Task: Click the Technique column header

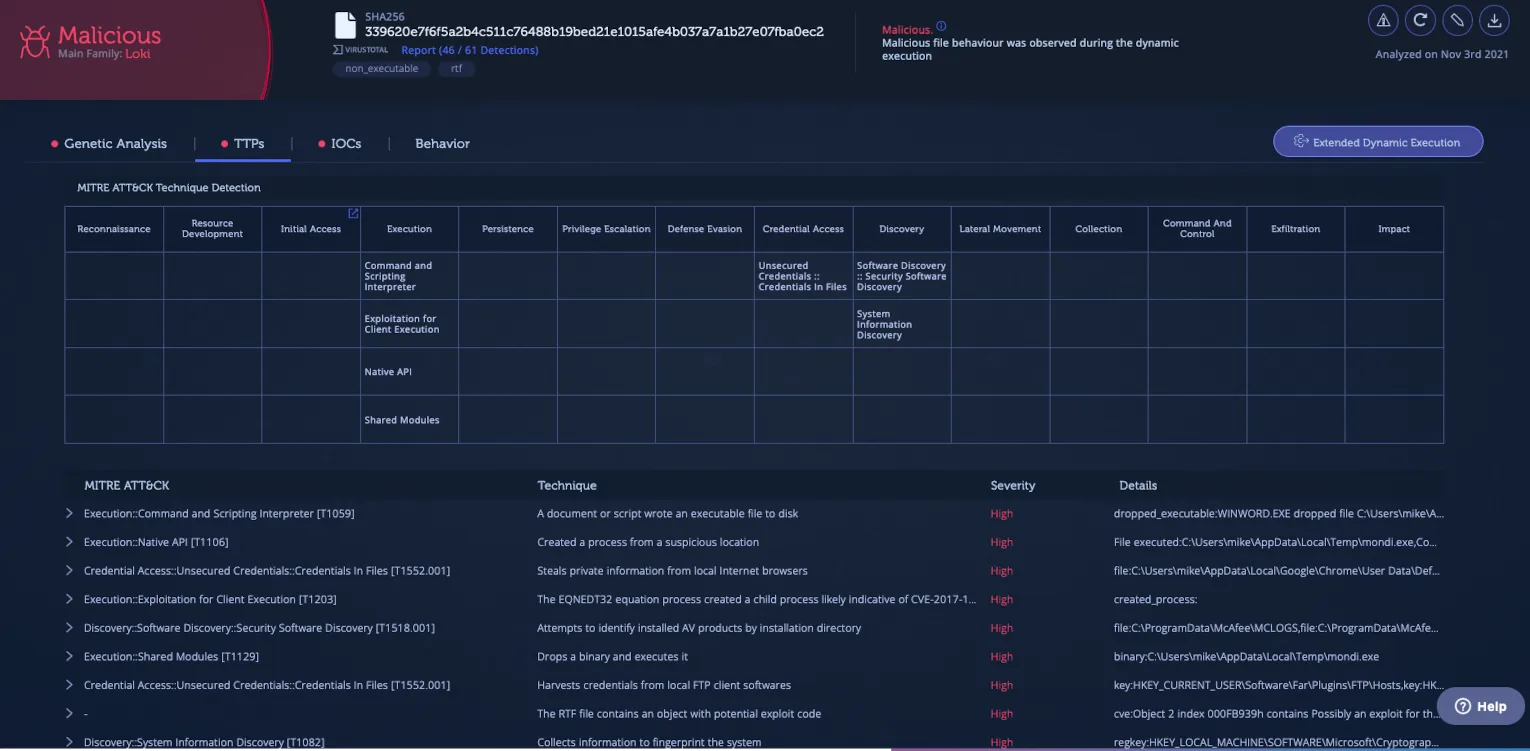Action: click(567, 486)
